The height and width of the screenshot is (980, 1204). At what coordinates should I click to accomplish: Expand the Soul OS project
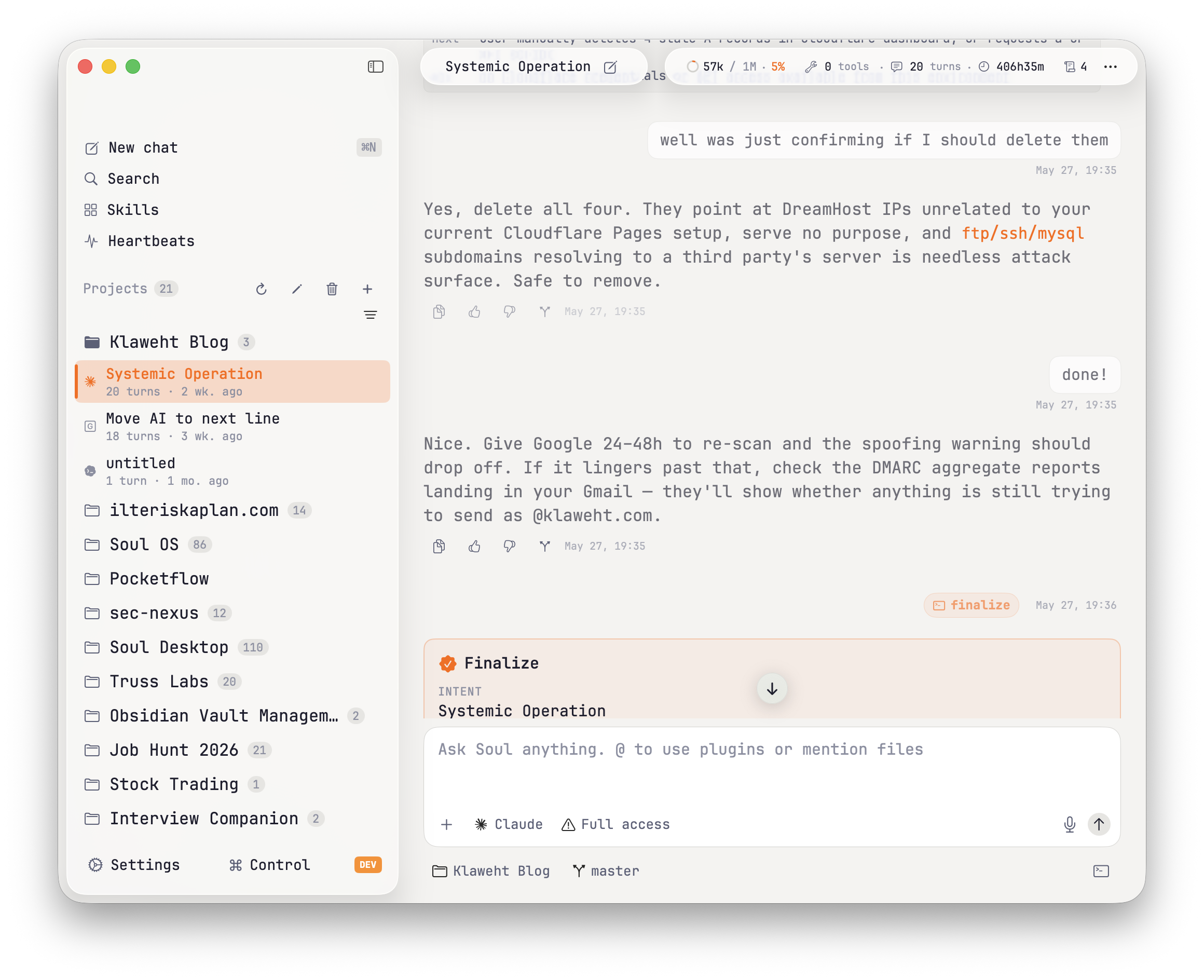[232, 545]
